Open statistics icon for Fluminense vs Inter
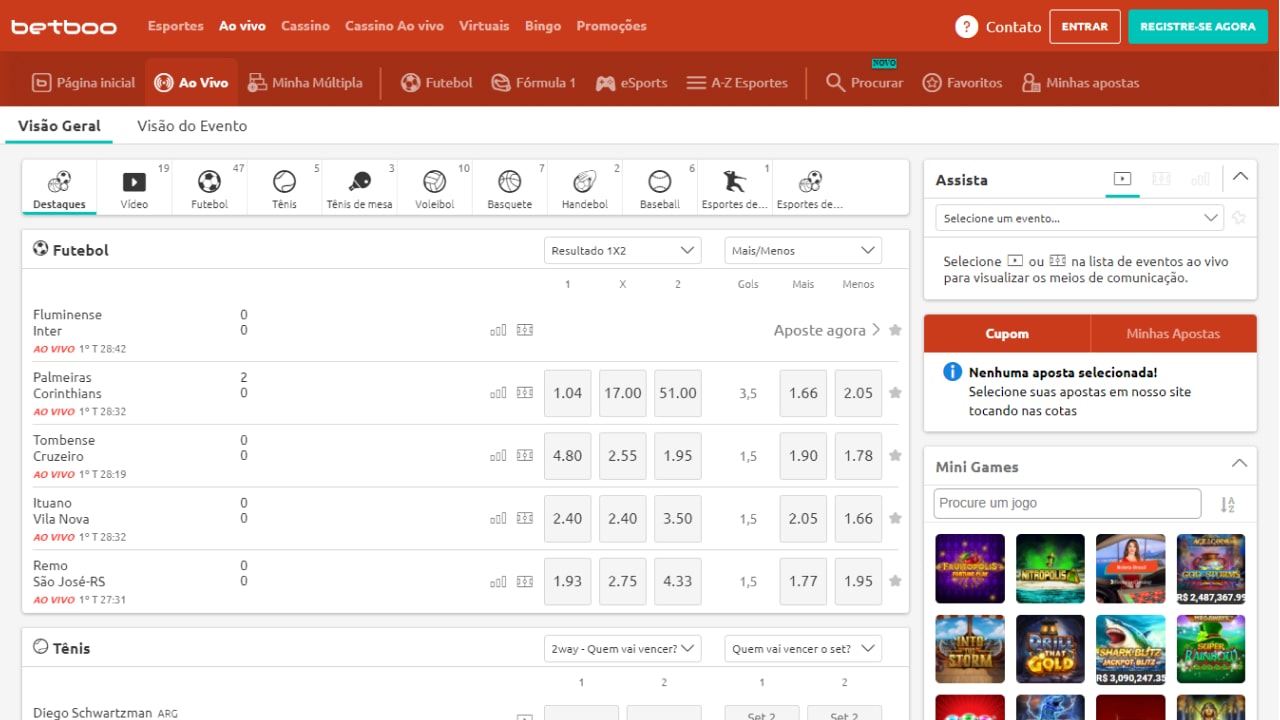Image resolution: width=1280 pixels, height=720 pixels. 498,330
